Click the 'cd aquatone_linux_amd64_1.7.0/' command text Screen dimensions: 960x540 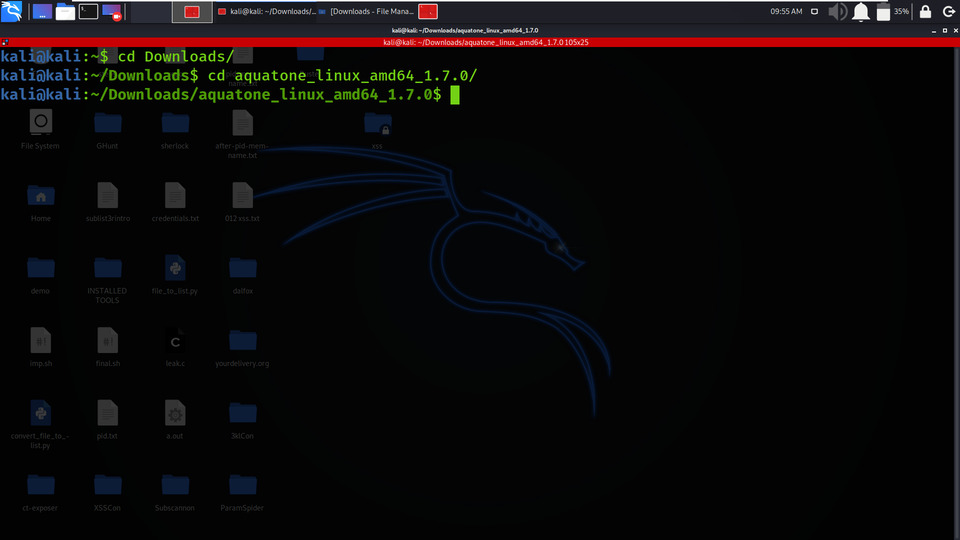click(x=342, y=76)
